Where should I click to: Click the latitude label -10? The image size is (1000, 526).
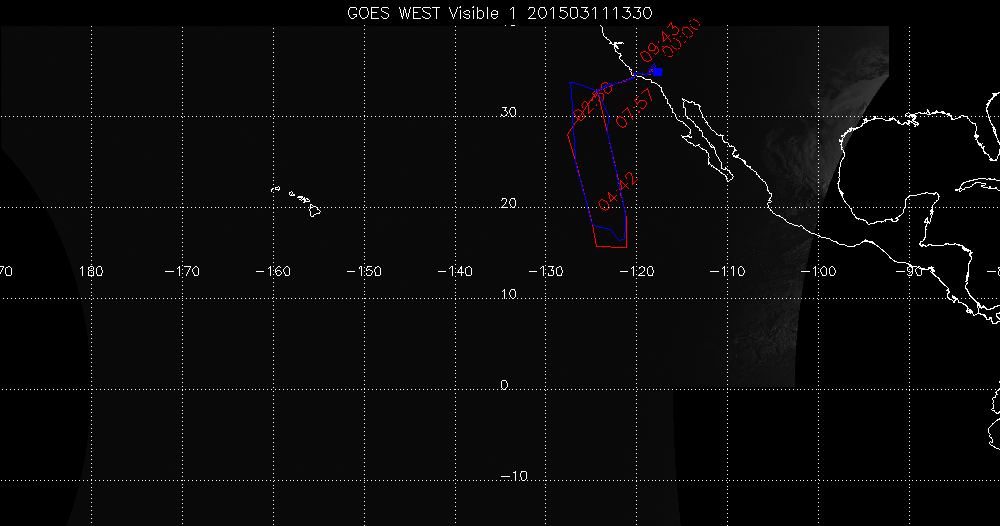[x=513, y=476]
